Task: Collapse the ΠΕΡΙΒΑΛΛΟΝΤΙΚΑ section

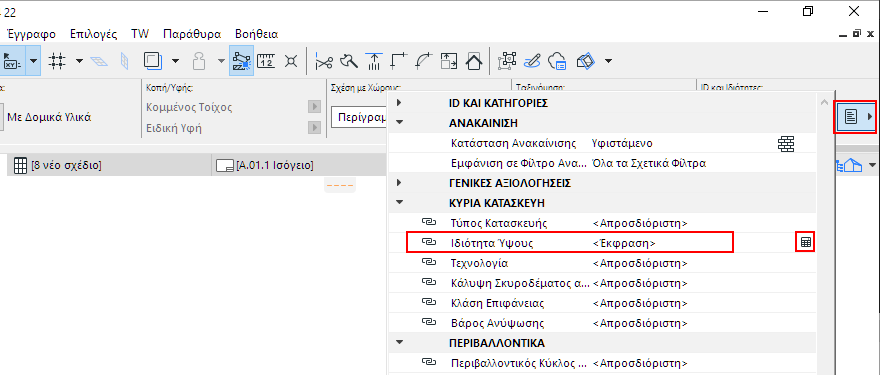Action: pos(399,342)
